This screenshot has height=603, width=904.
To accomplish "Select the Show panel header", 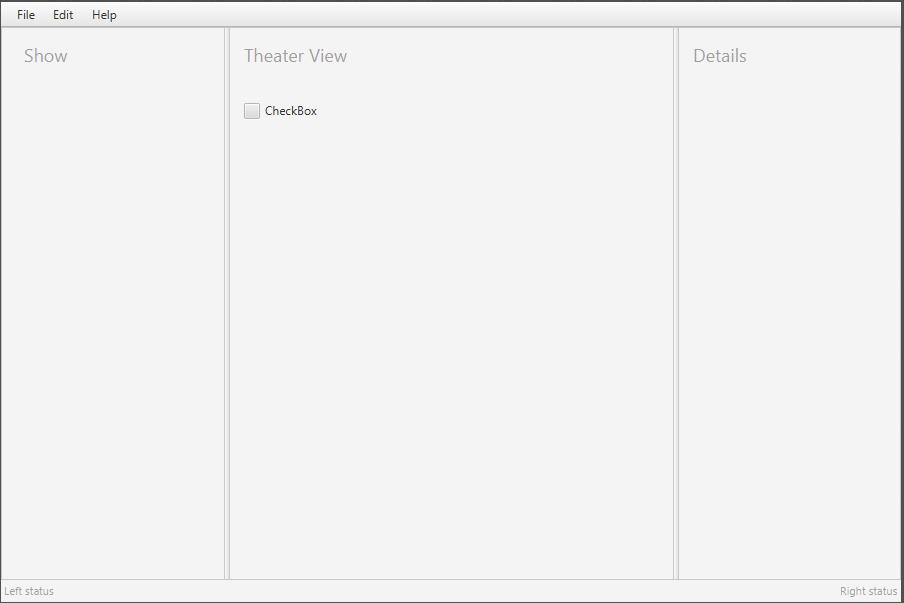I will coord(46,55).
